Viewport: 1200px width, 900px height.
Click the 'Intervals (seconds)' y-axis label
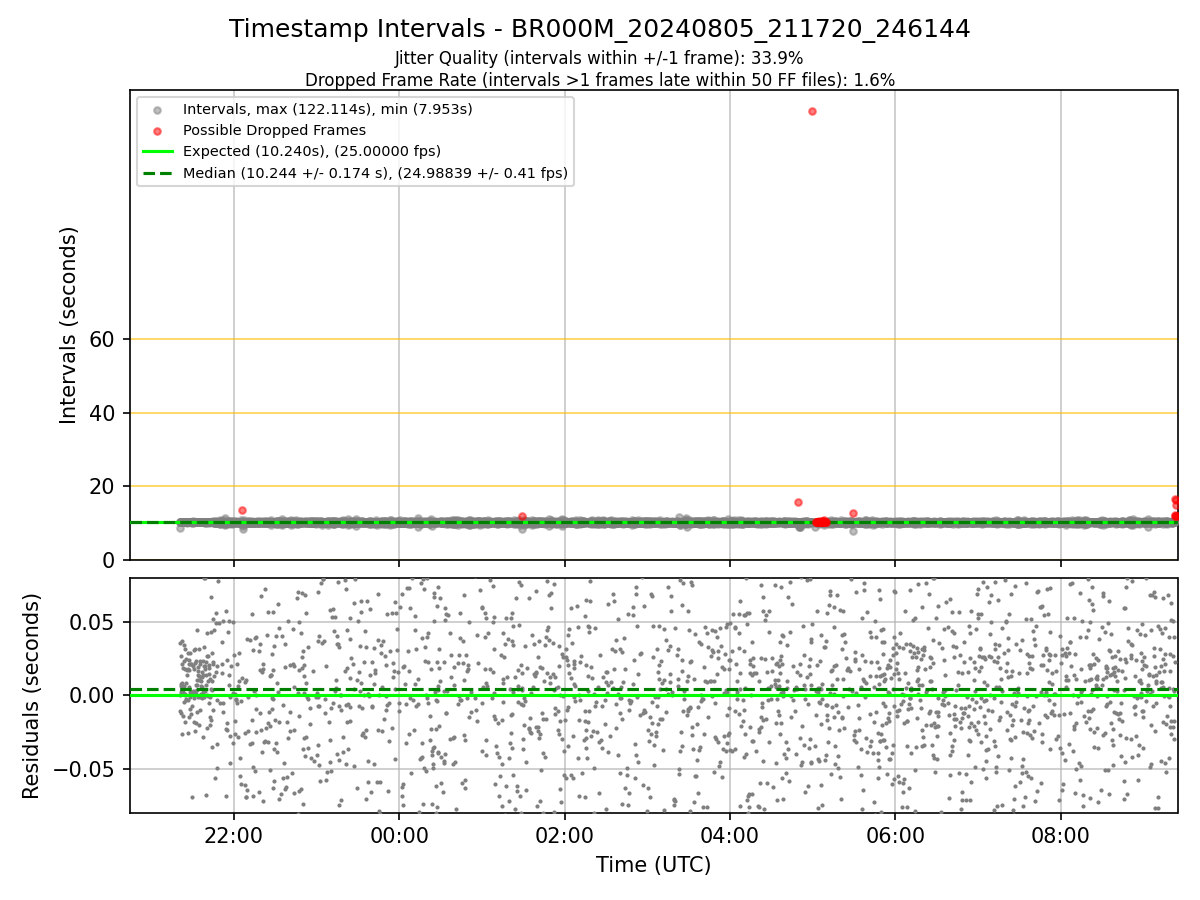tap(68, 325)
